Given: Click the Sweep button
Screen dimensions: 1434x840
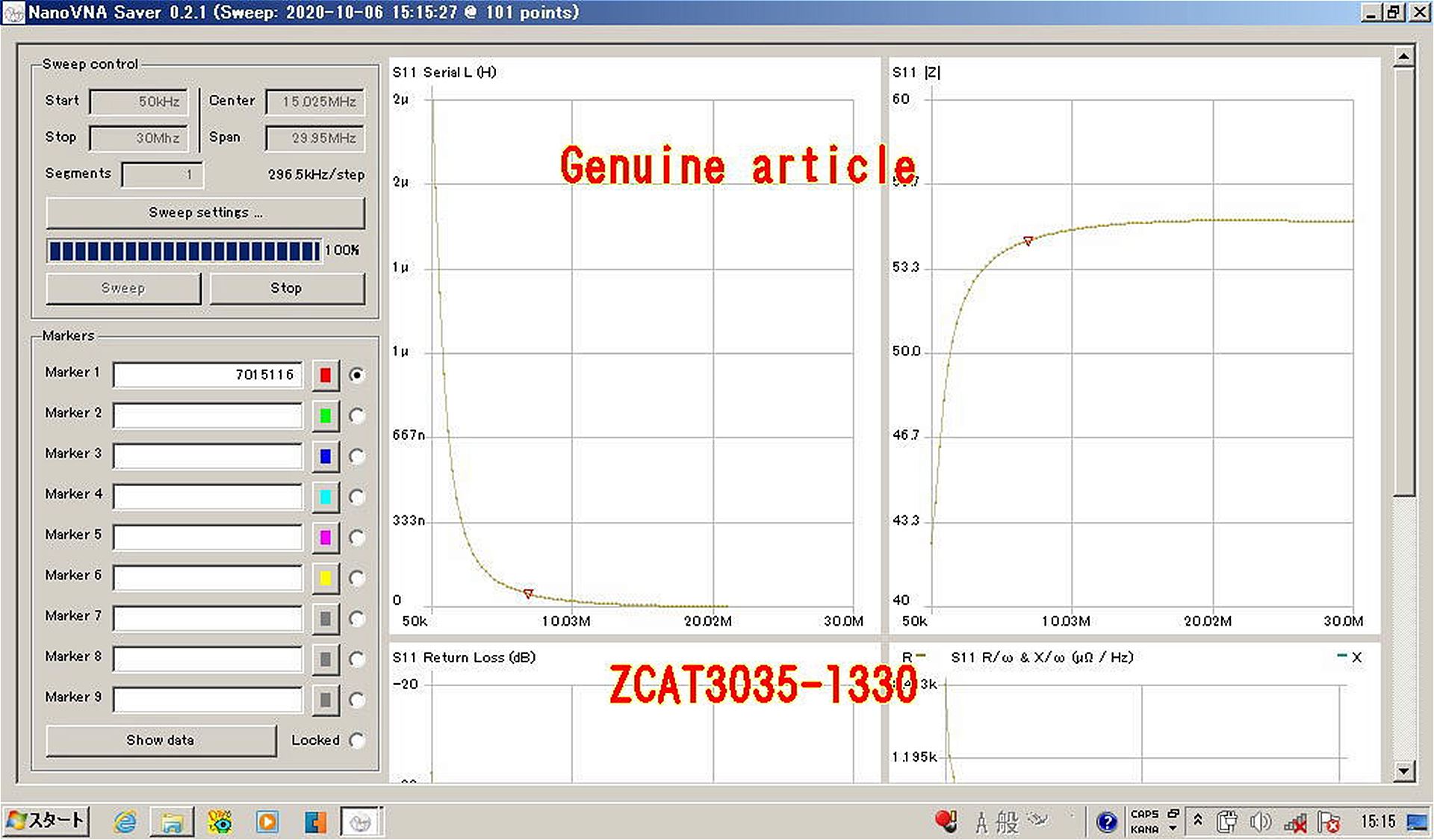Looking at the screenshot, I should pyautogui.click(x=123, y=288).
